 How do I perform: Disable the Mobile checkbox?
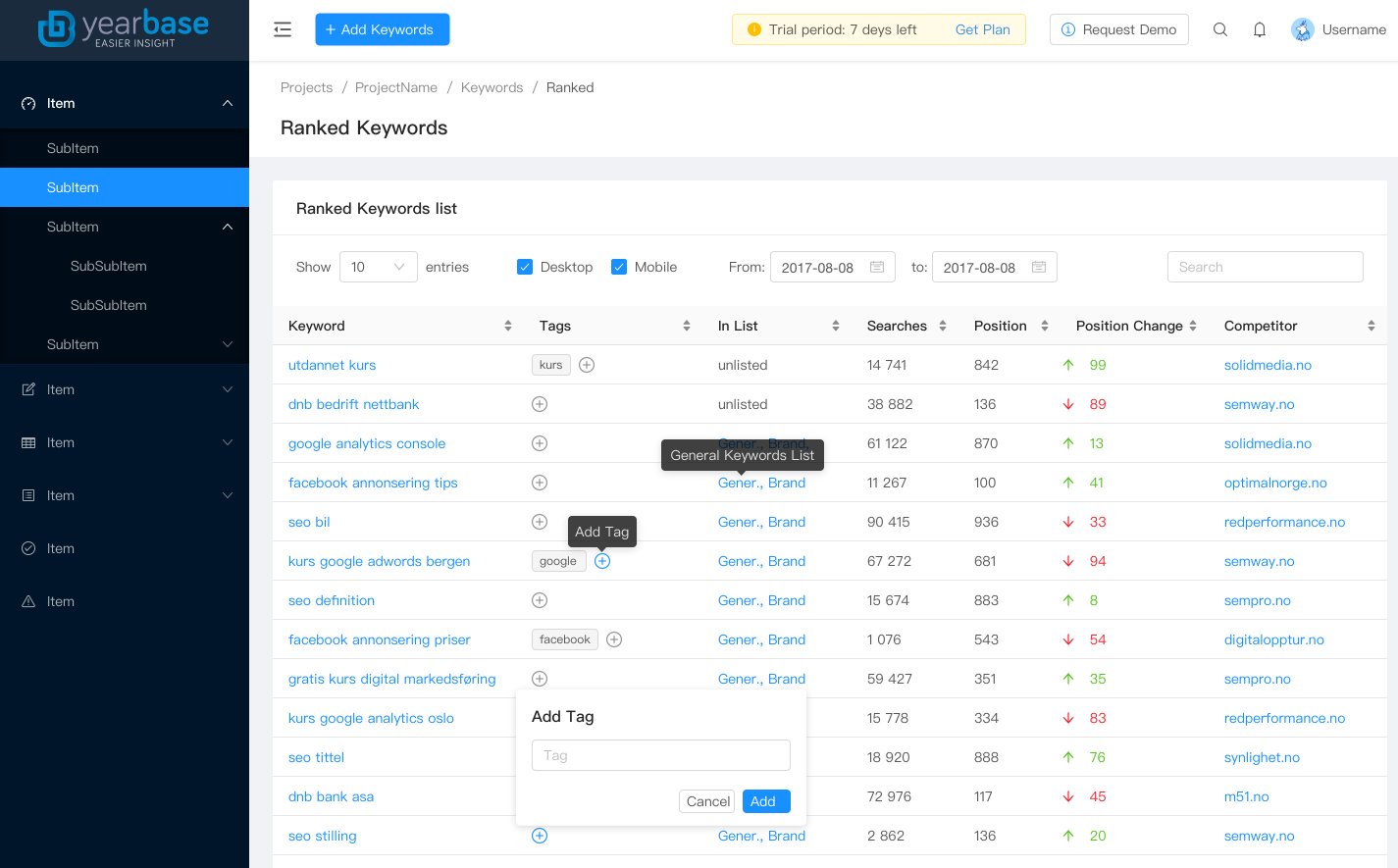[x=619, y=266]
